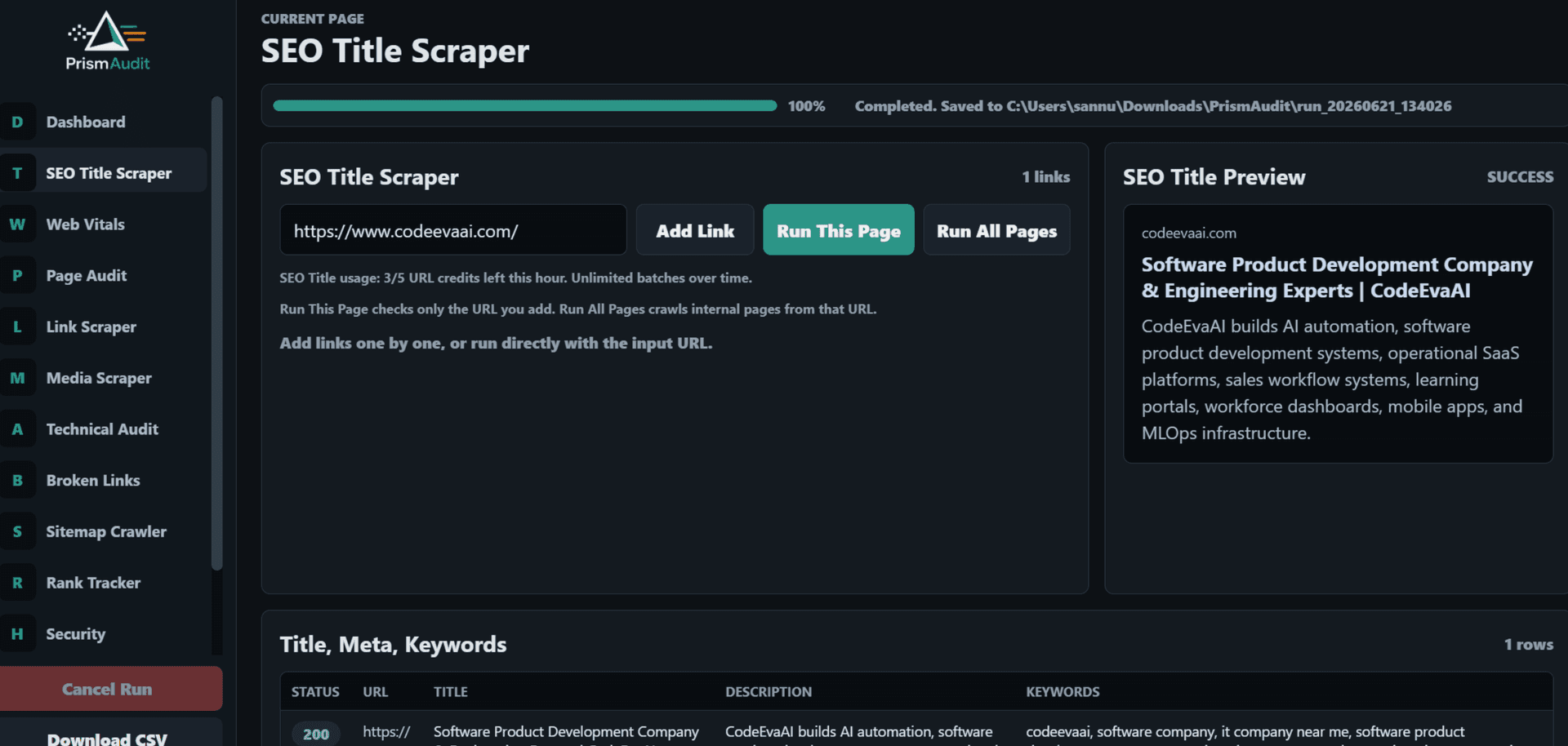Open the Broken Links tool
The height and width of the screenshot is (746, 1568).
[104, 481]
